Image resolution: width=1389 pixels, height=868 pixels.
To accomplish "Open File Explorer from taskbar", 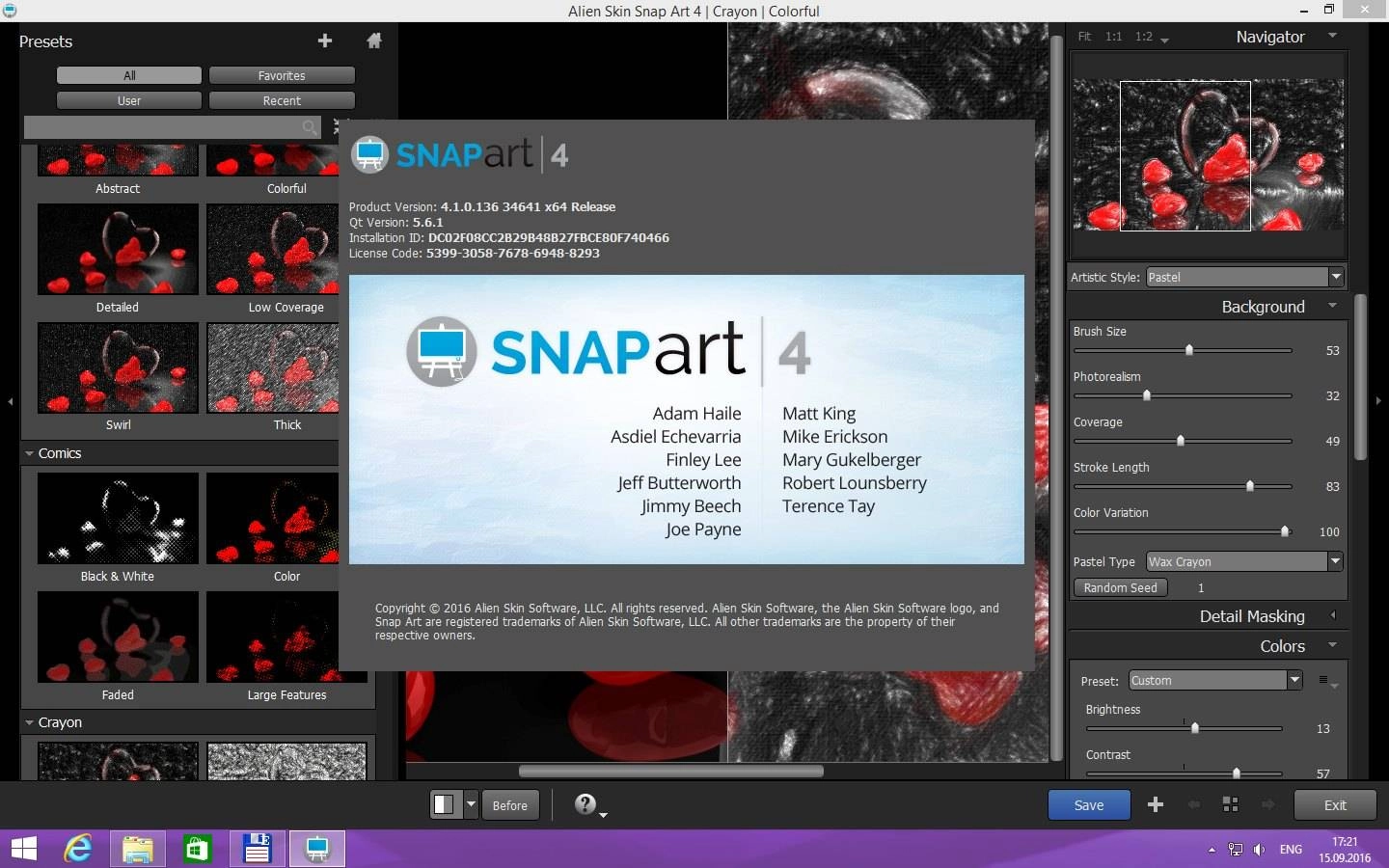I will (x=137, y=849).
